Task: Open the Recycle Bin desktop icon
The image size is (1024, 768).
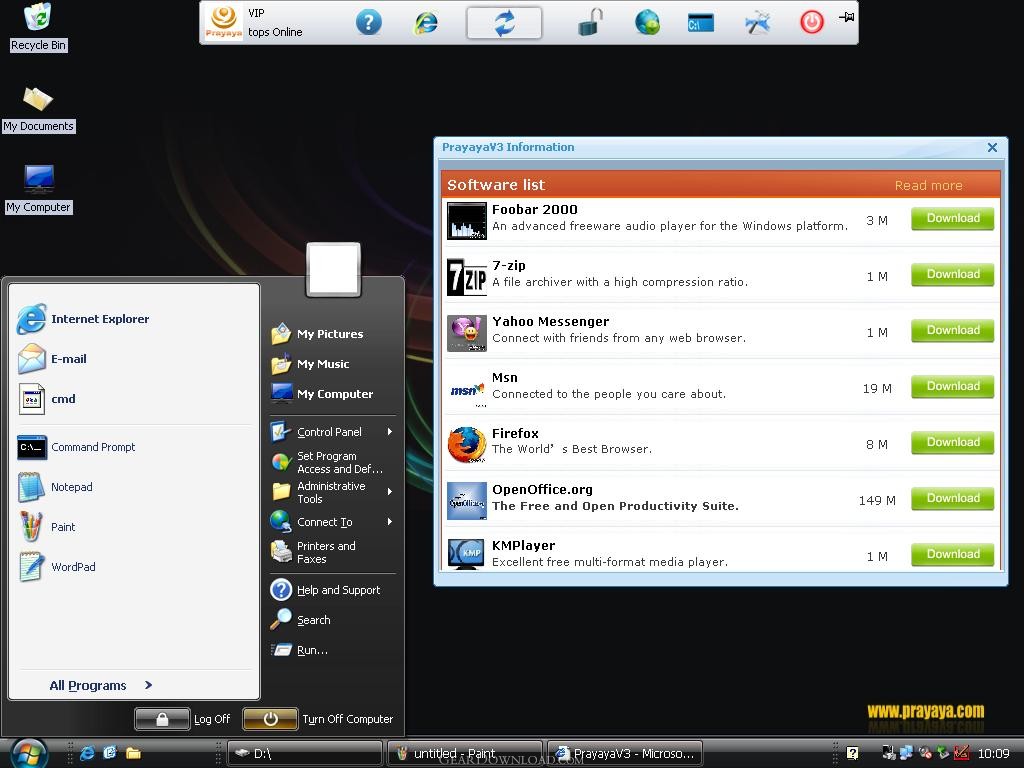Action: pos(38,27)
